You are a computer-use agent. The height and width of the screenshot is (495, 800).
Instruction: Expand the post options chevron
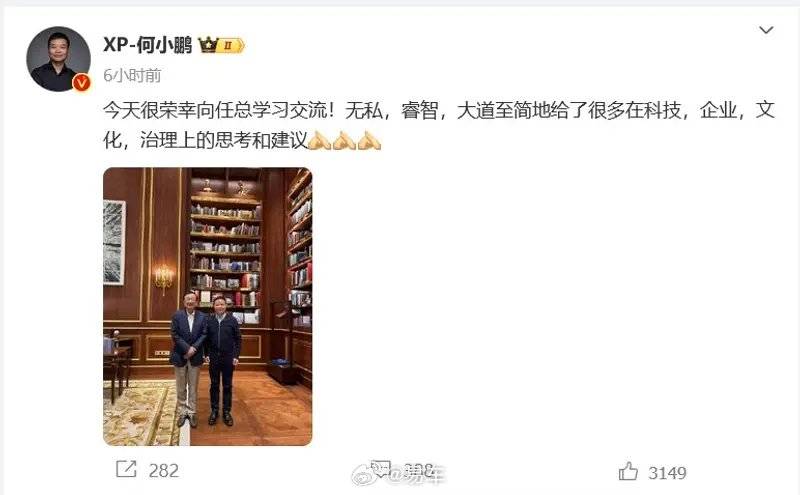pos(766,30)
